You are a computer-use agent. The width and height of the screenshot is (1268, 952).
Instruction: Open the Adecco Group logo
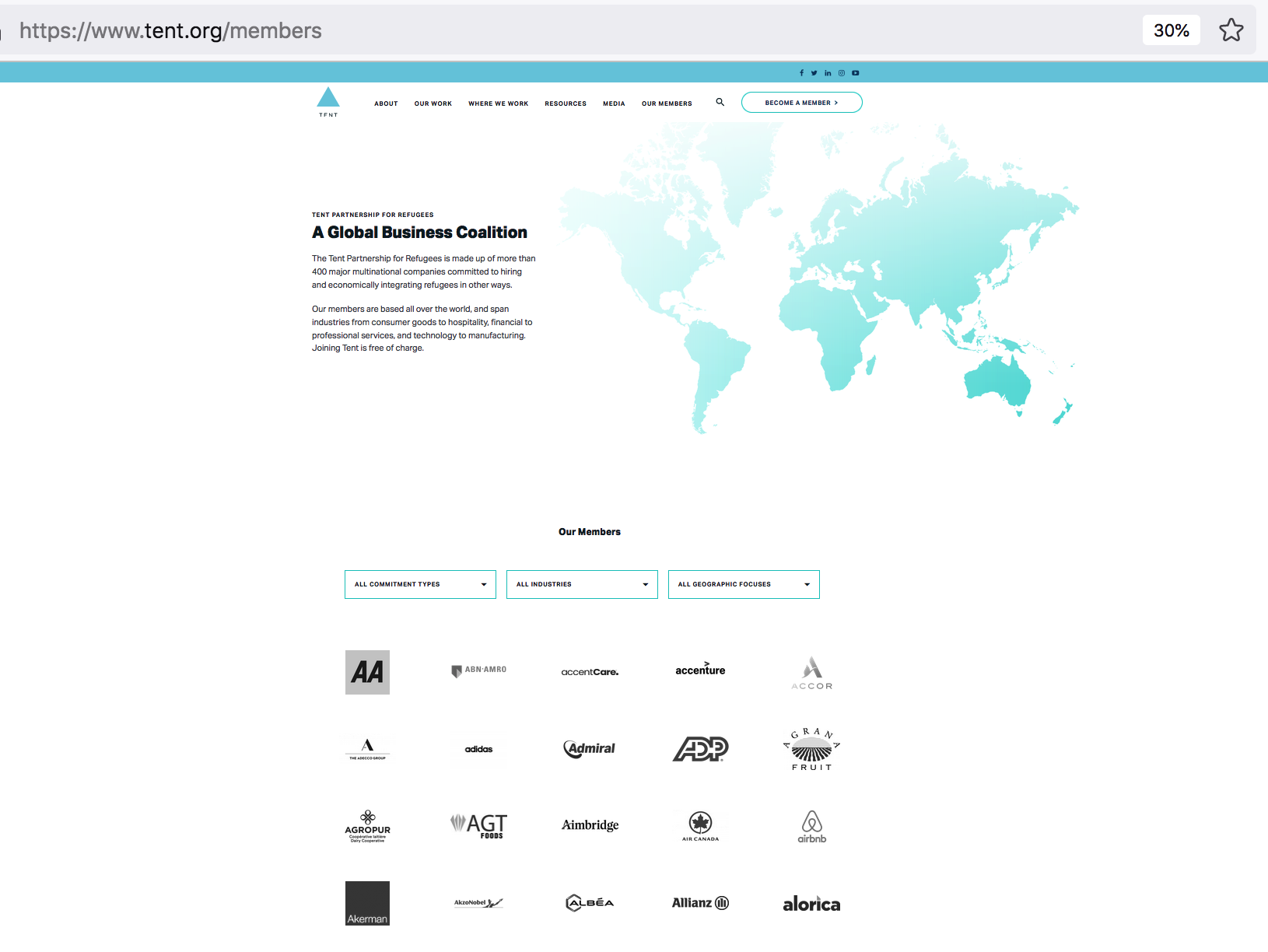(367, 749)
